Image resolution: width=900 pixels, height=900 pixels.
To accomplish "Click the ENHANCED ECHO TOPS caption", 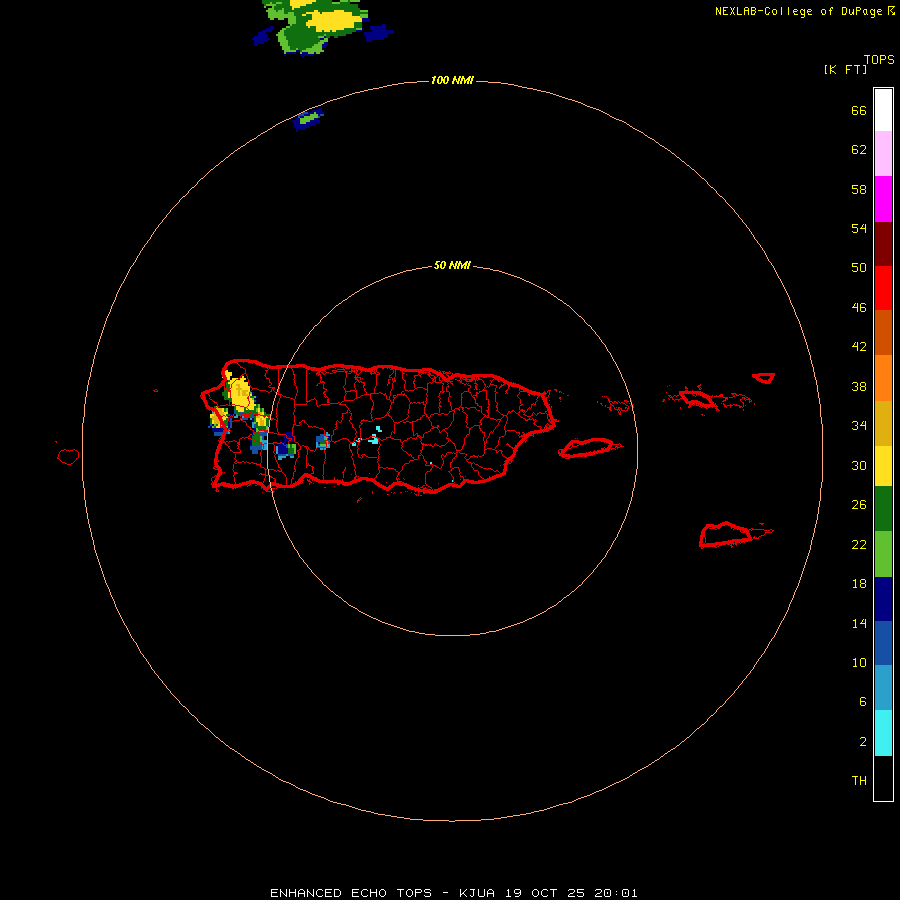I will pyautogui.click(x=351, y=893).
